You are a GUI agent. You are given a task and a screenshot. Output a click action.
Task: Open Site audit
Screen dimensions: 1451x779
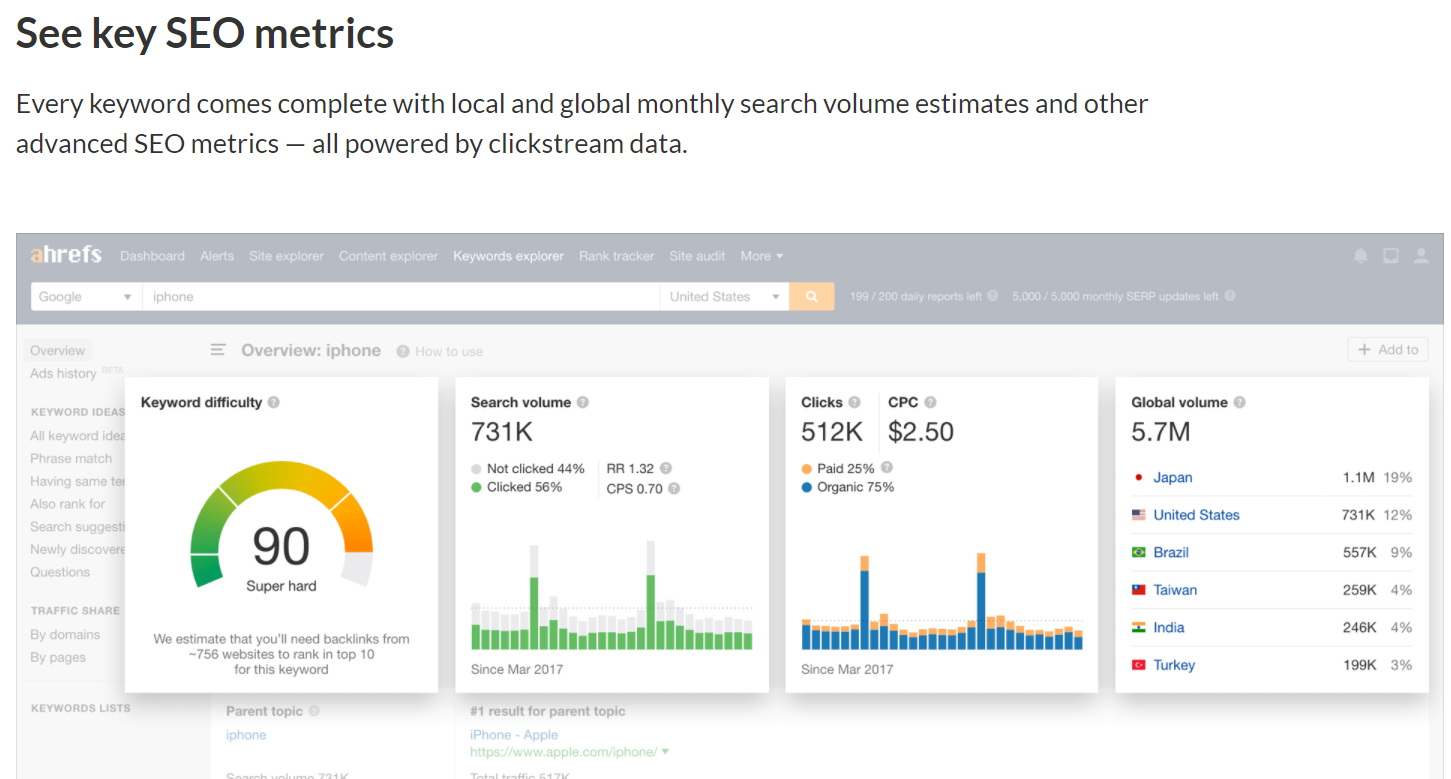pyautogui.click(x=697, y=256)
